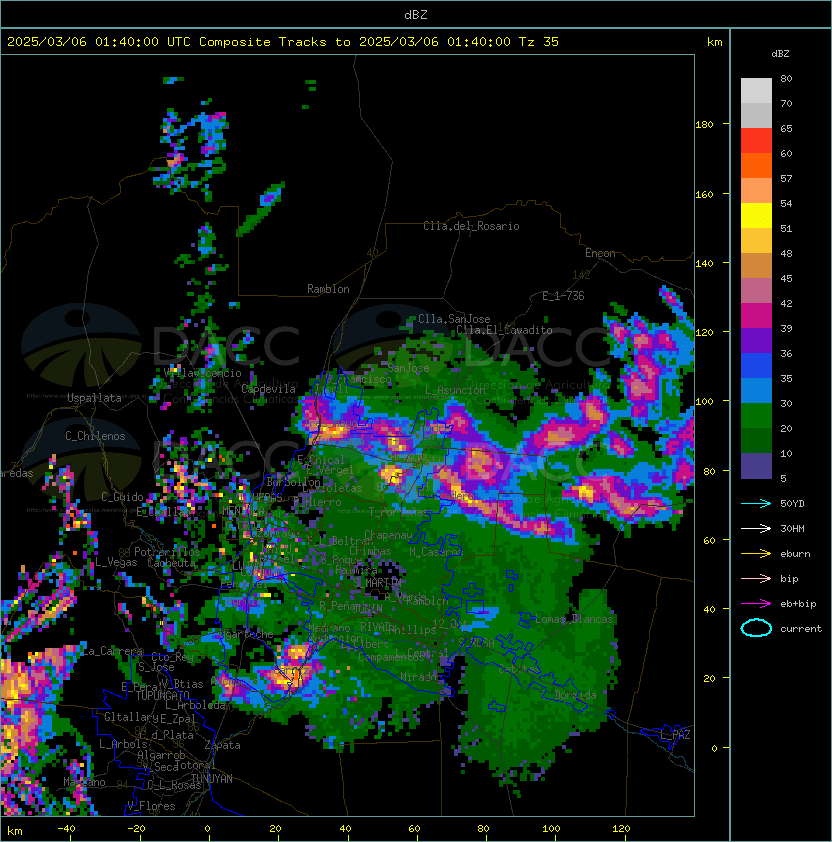Click the gray 70 dBZ color swatch
Viewport: 832px width, 842px height.
pyautogui.click(x=756, y=115)
